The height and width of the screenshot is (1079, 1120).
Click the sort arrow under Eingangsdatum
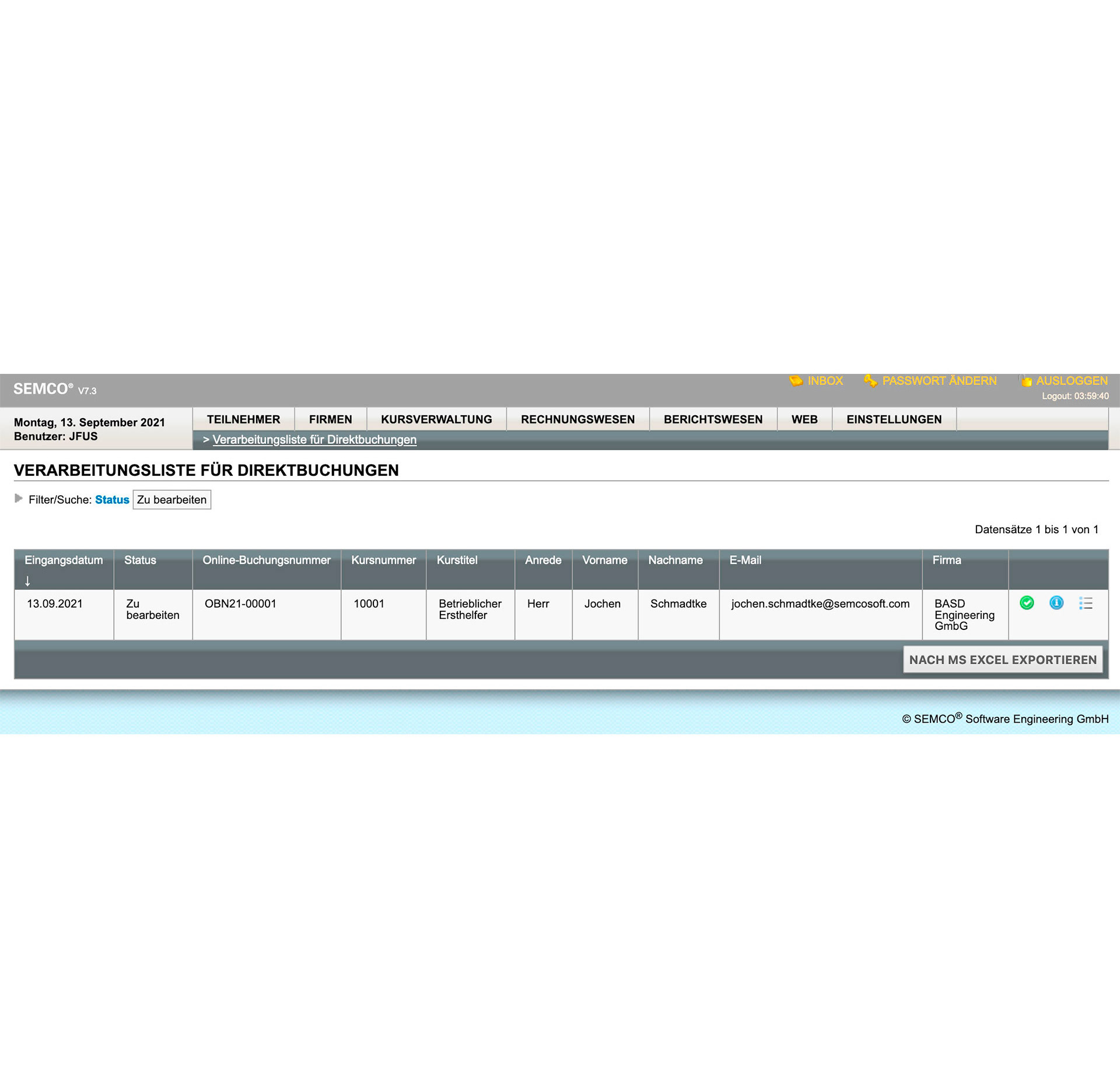pos(27,581)
